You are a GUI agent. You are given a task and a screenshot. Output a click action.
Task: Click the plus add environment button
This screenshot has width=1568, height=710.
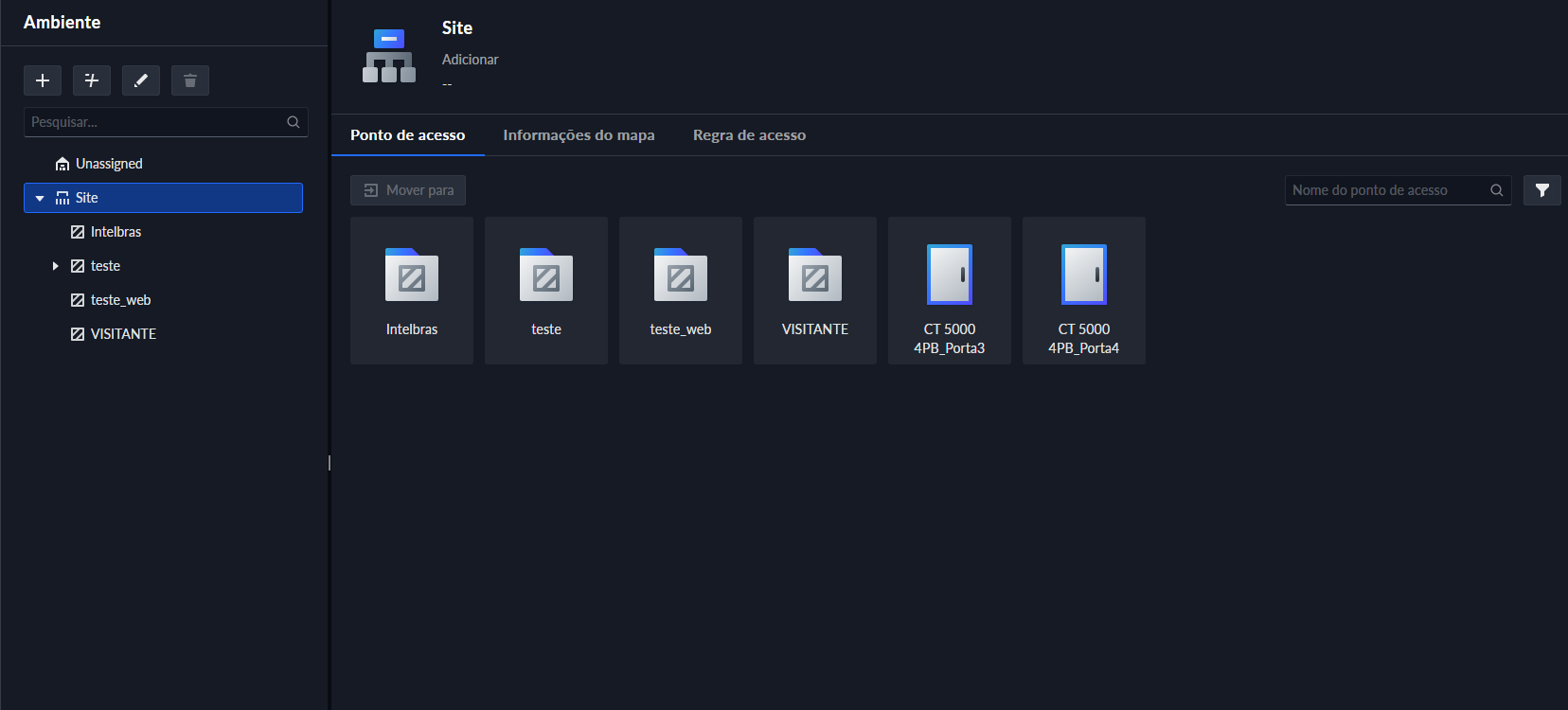43,80
